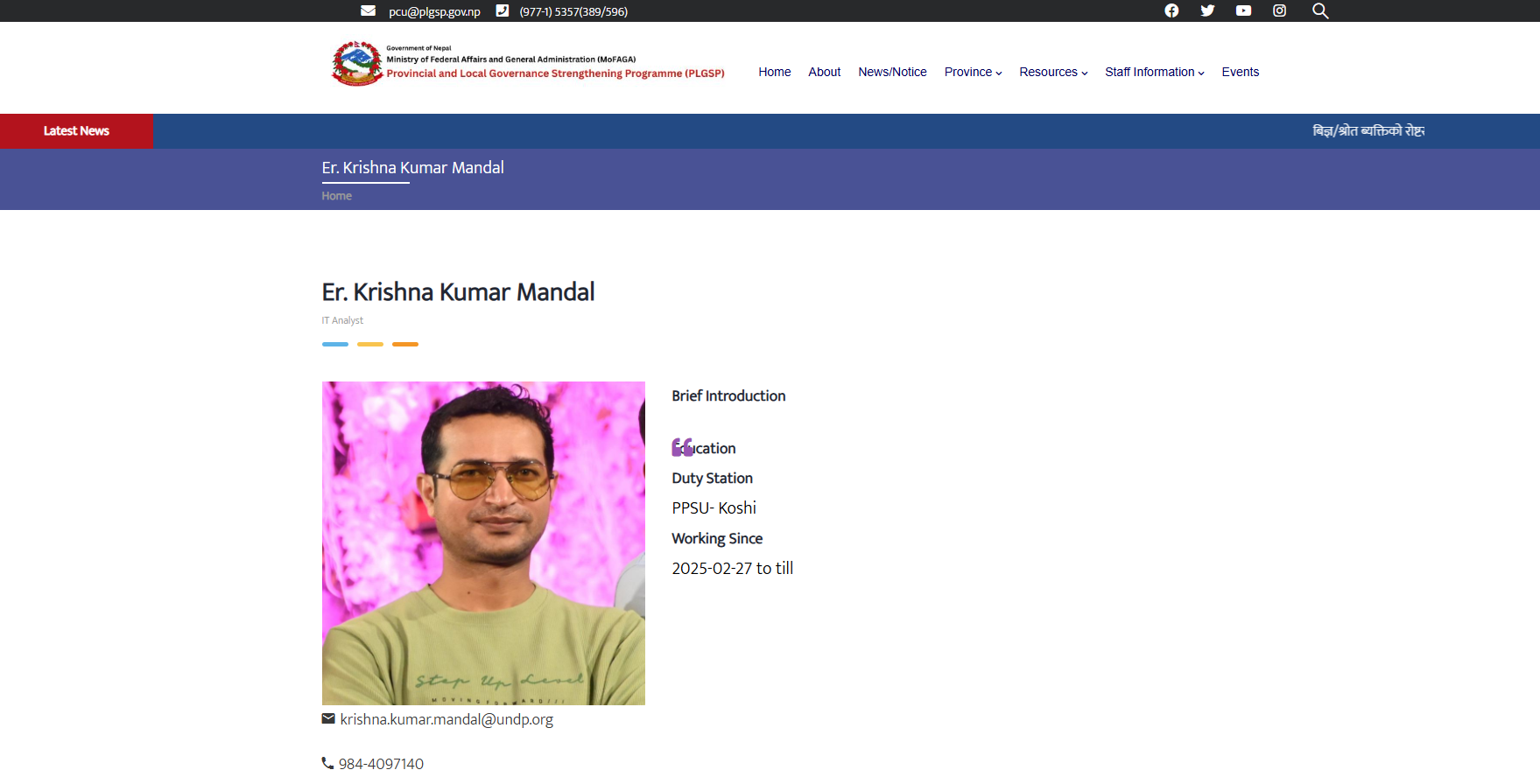Go to the Home menu item
The width and height of the screenshot is (1540, 784).
774,72
